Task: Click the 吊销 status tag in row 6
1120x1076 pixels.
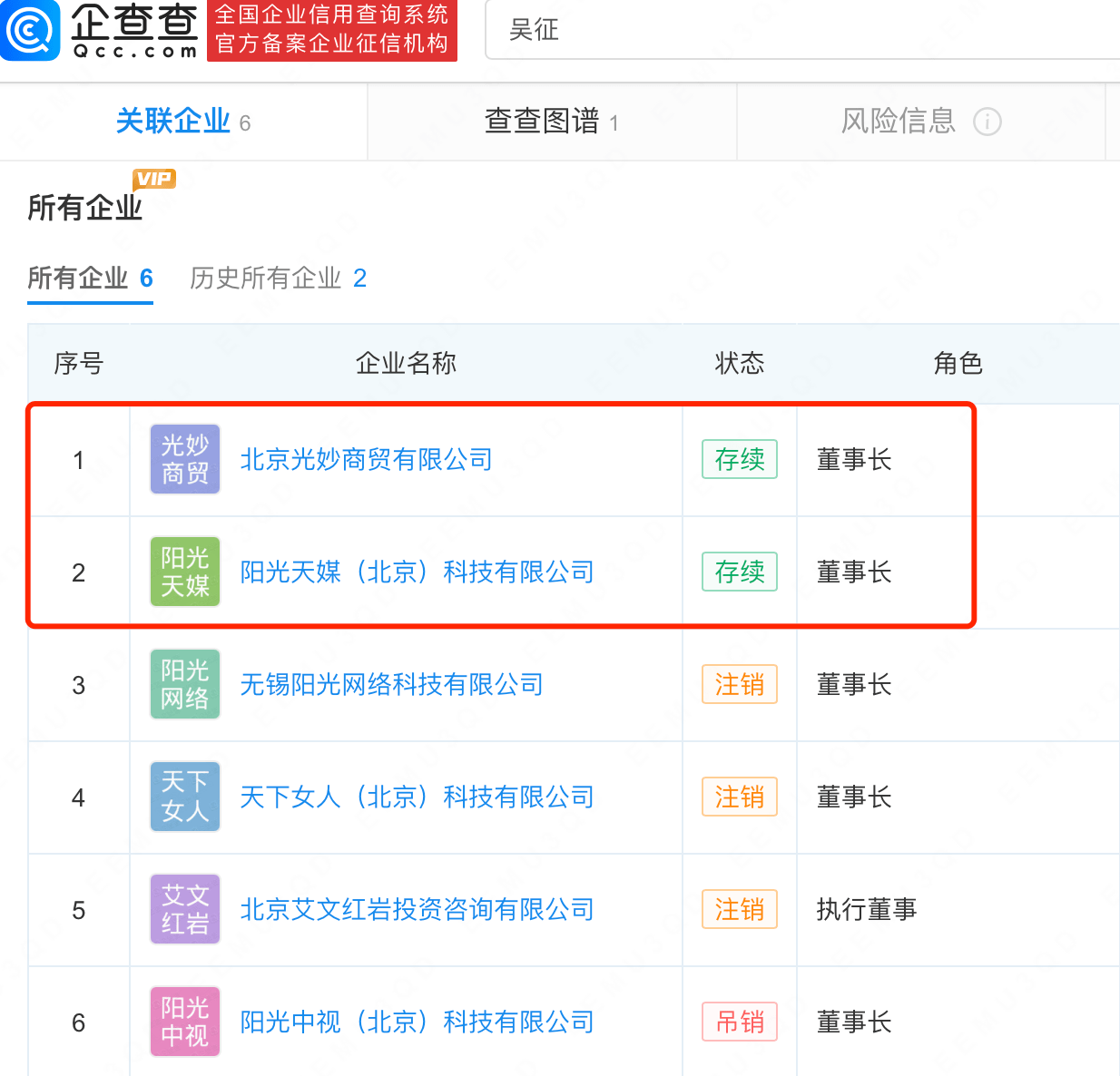Action: [740, 1022]
